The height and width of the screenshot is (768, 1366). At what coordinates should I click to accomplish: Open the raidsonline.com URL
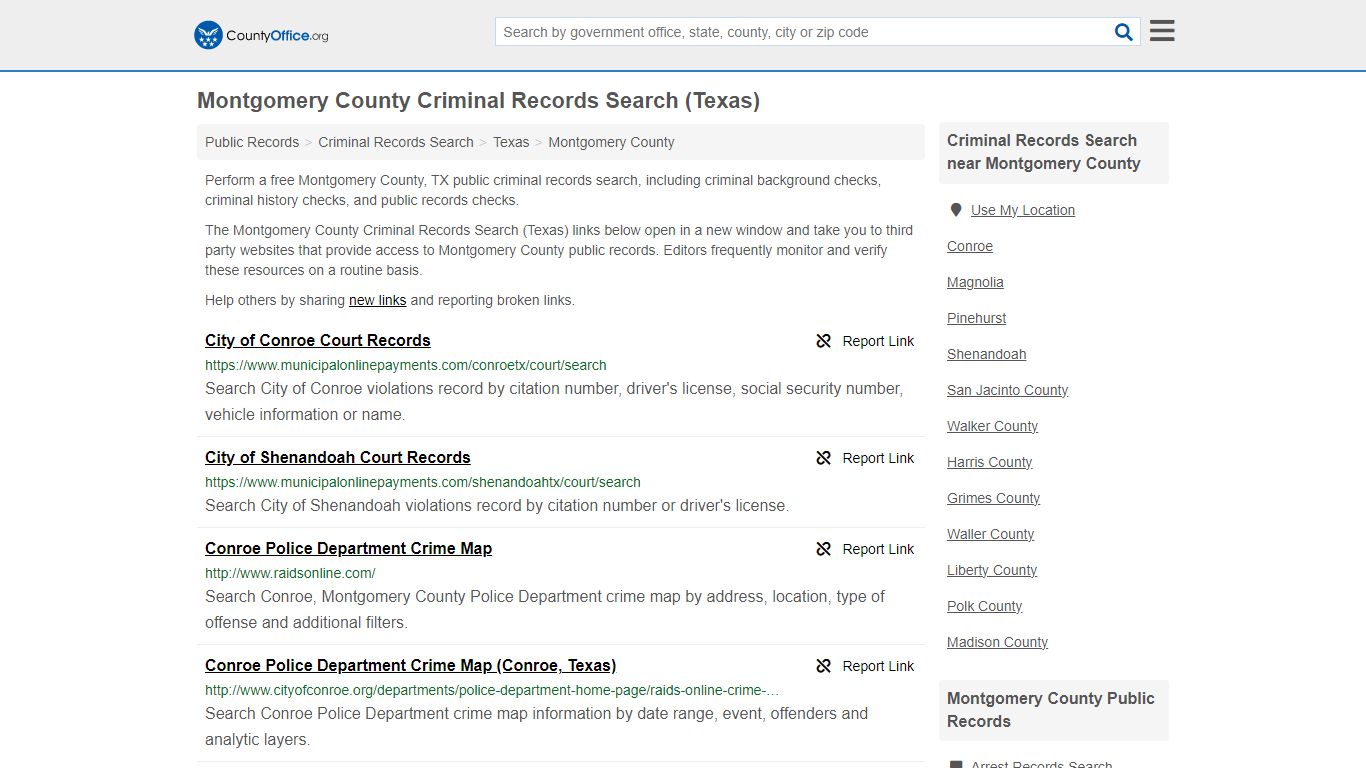coord(290,573)
